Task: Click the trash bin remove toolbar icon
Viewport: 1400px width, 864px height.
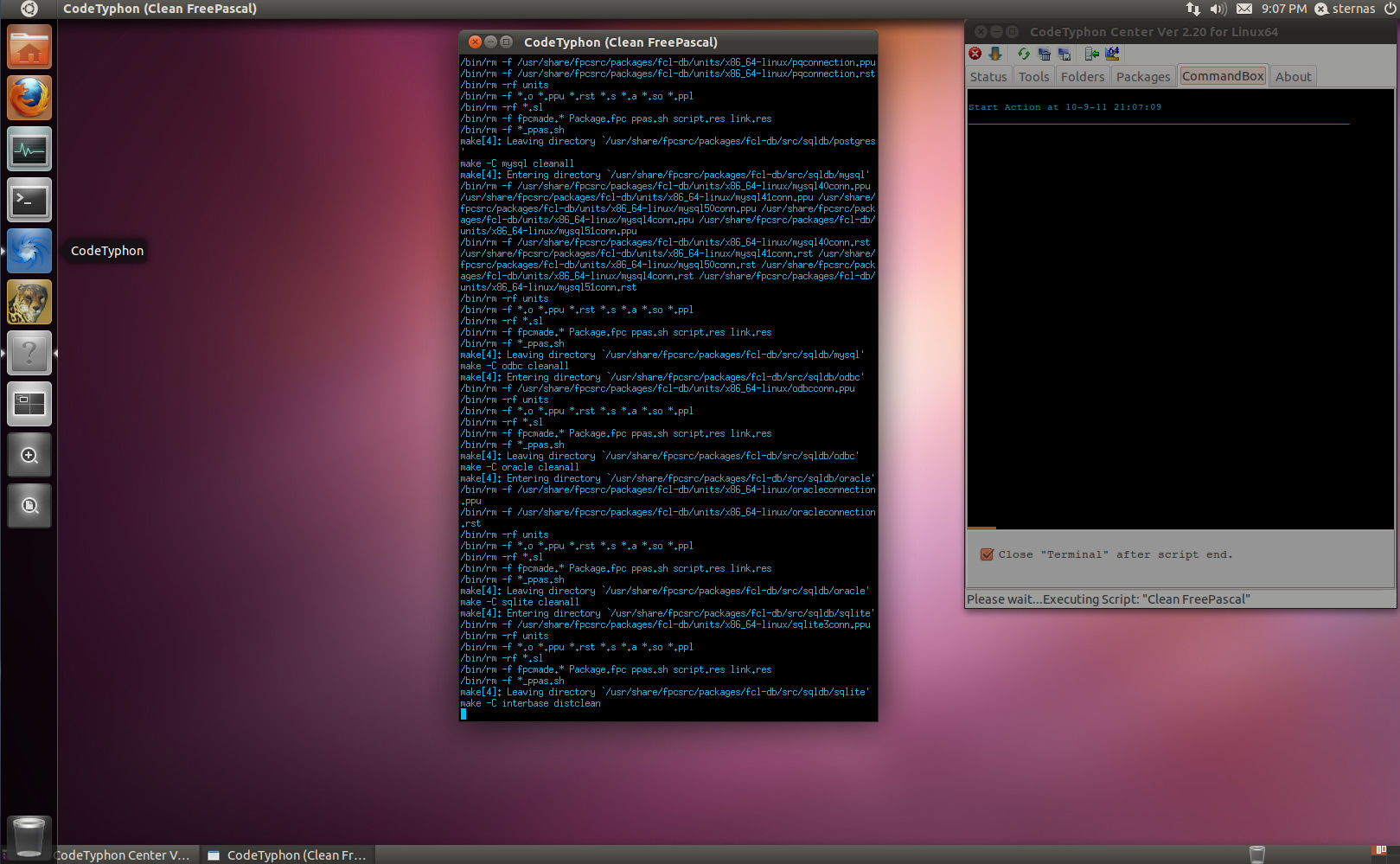Action: (x=1044, y=54)
